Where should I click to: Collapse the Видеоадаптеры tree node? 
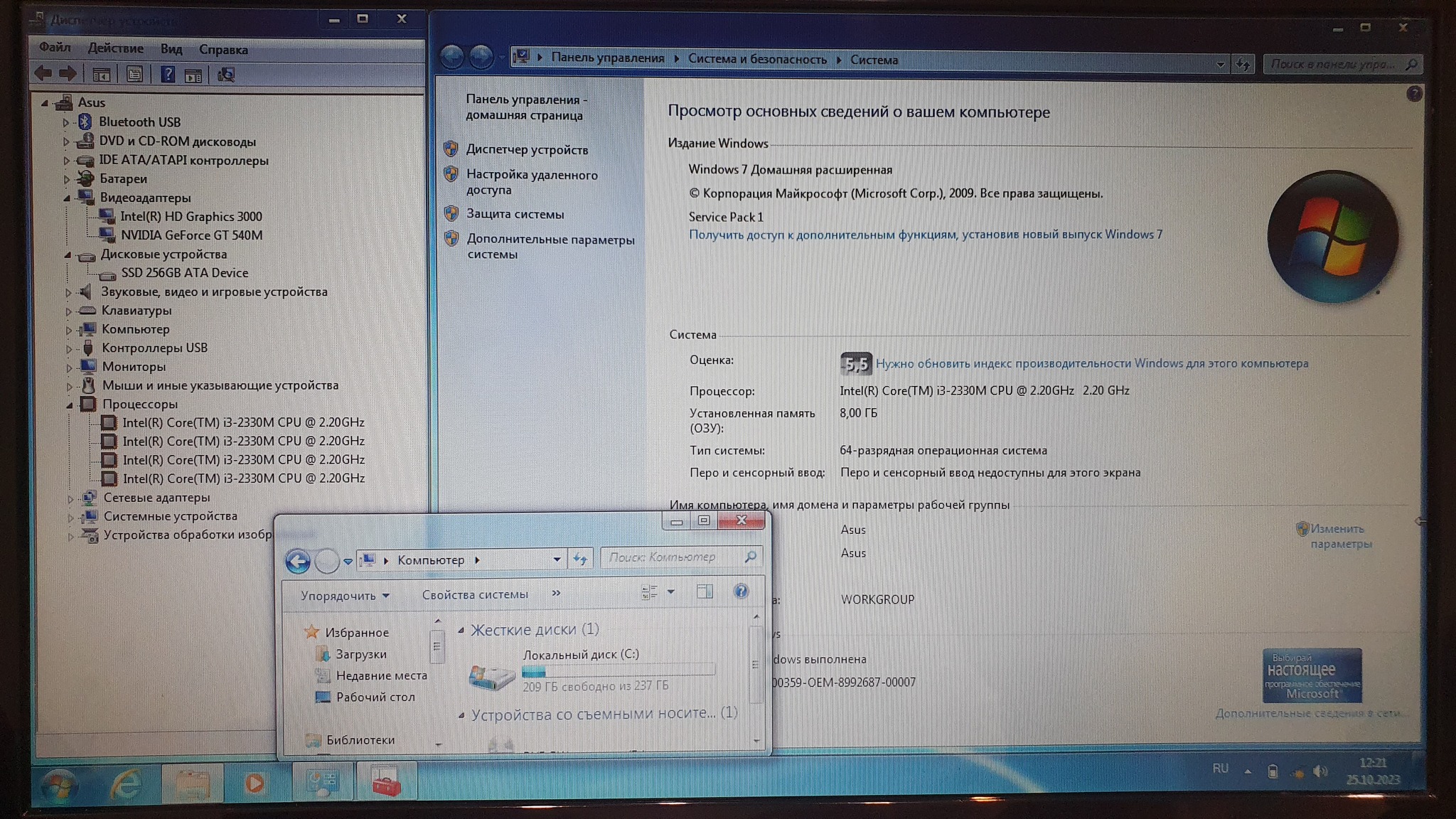pos(68,198)
